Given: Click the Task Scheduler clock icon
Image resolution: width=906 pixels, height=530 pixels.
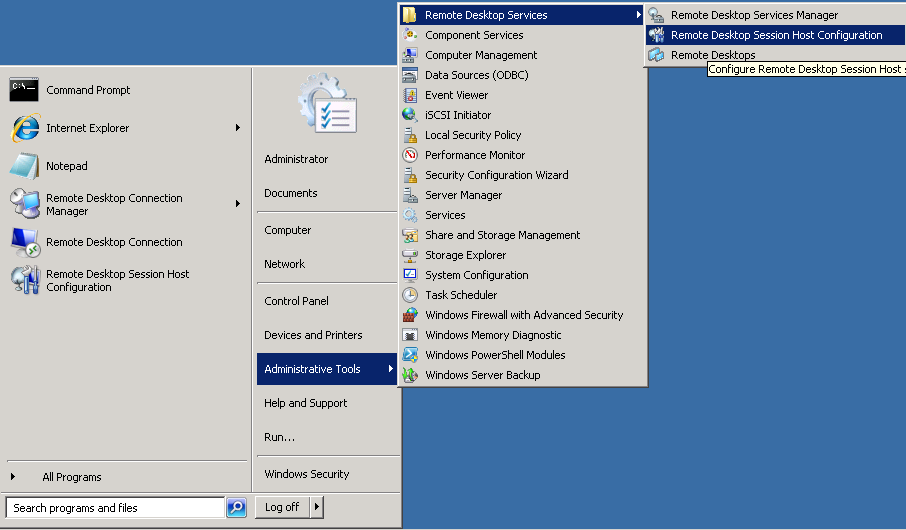Looking at the screenshot, I should [410, 295].
